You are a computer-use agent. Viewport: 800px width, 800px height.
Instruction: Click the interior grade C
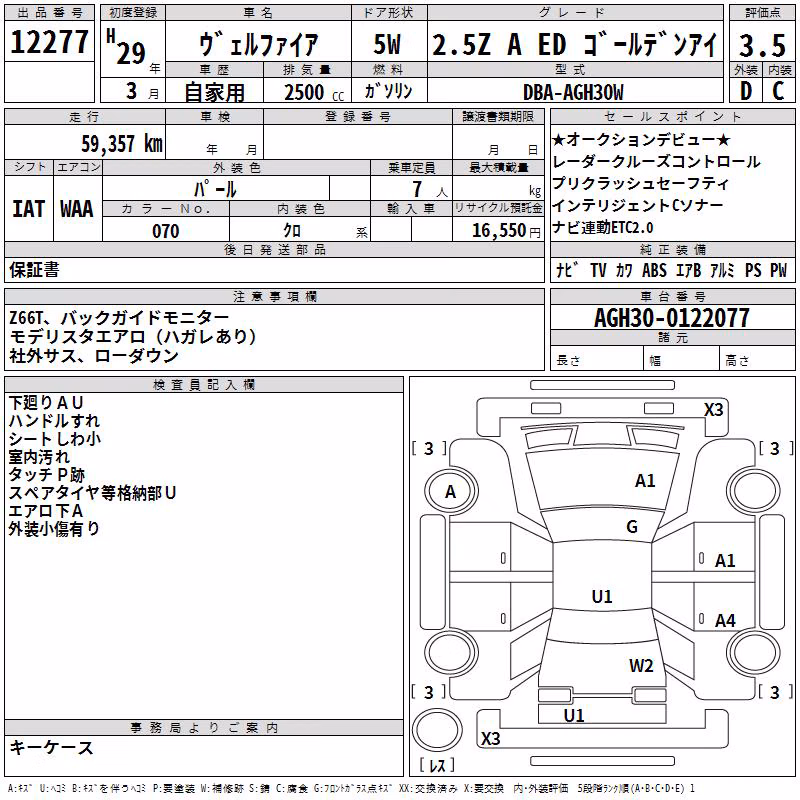coord(778,91)
